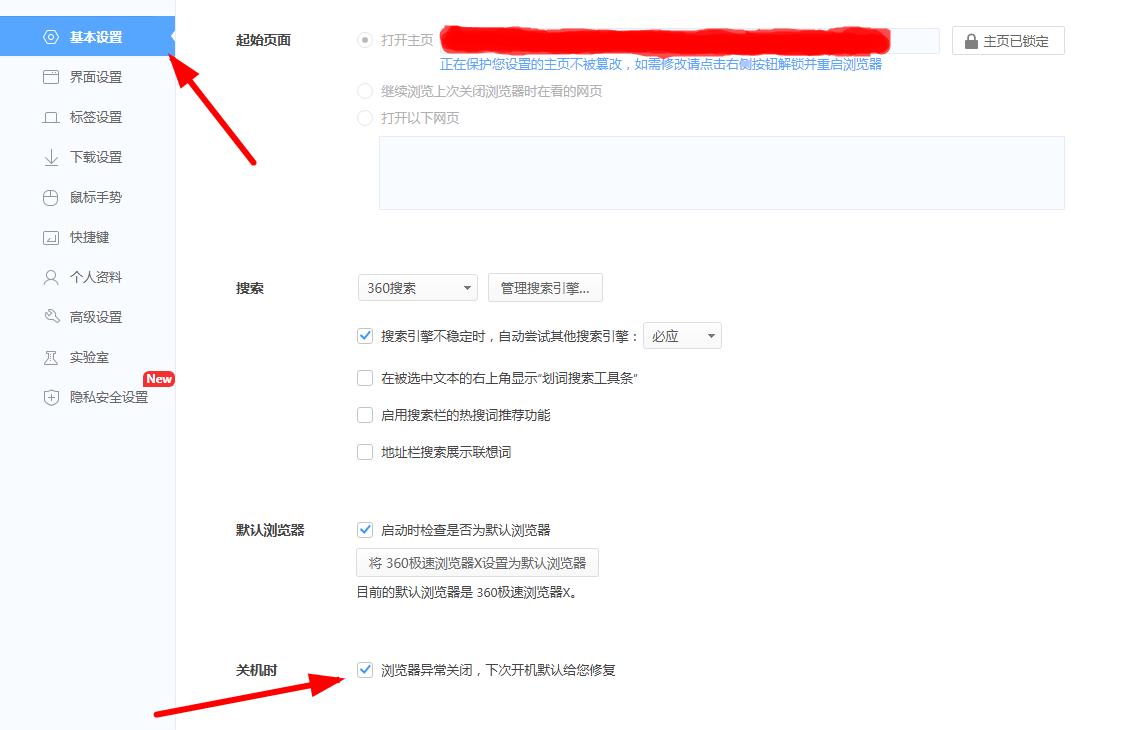1142x730 pixels.
Task: Expand the 必应 fallback engine dropdown
Action: click(682, 336)
